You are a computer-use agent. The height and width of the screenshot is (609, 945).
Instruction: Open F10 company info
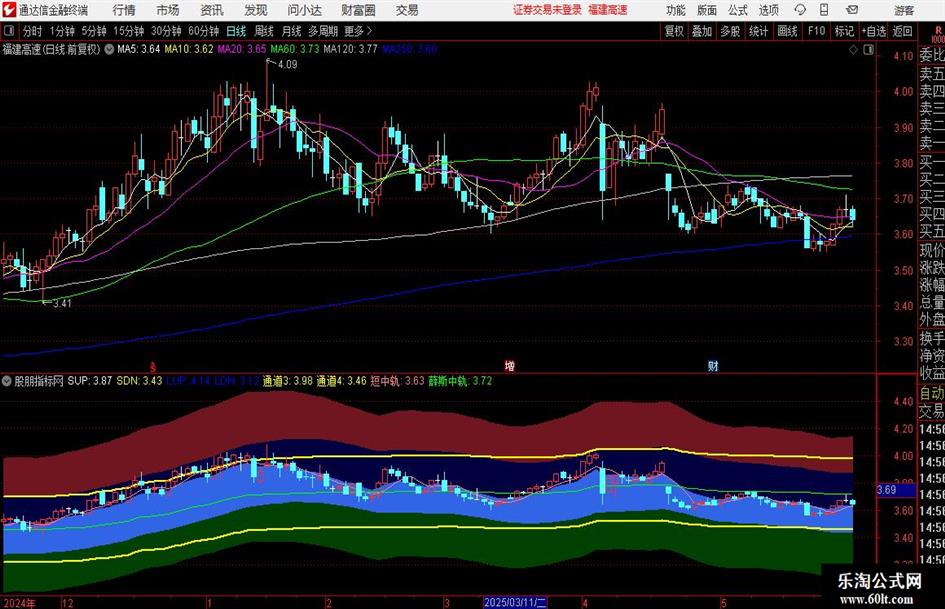pyautogui.click(x=816, y=31)
